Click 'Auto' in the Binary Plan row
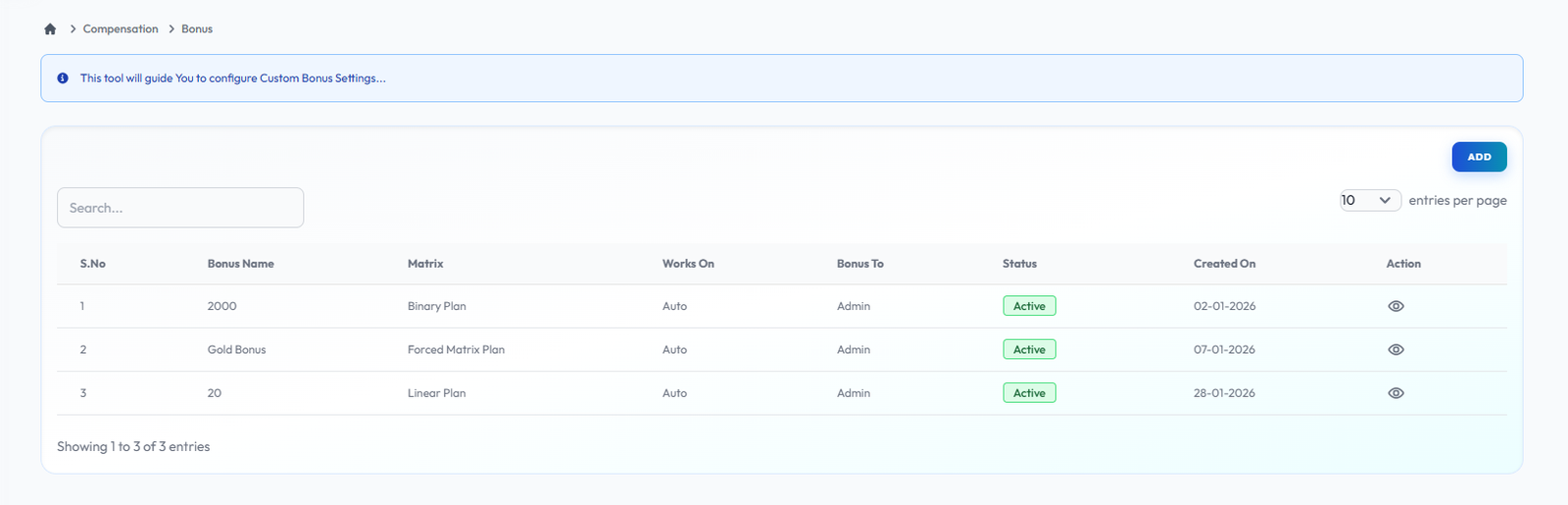This screenshot has height=505, width=1568. pyautogui.click(x=674, y=306)
